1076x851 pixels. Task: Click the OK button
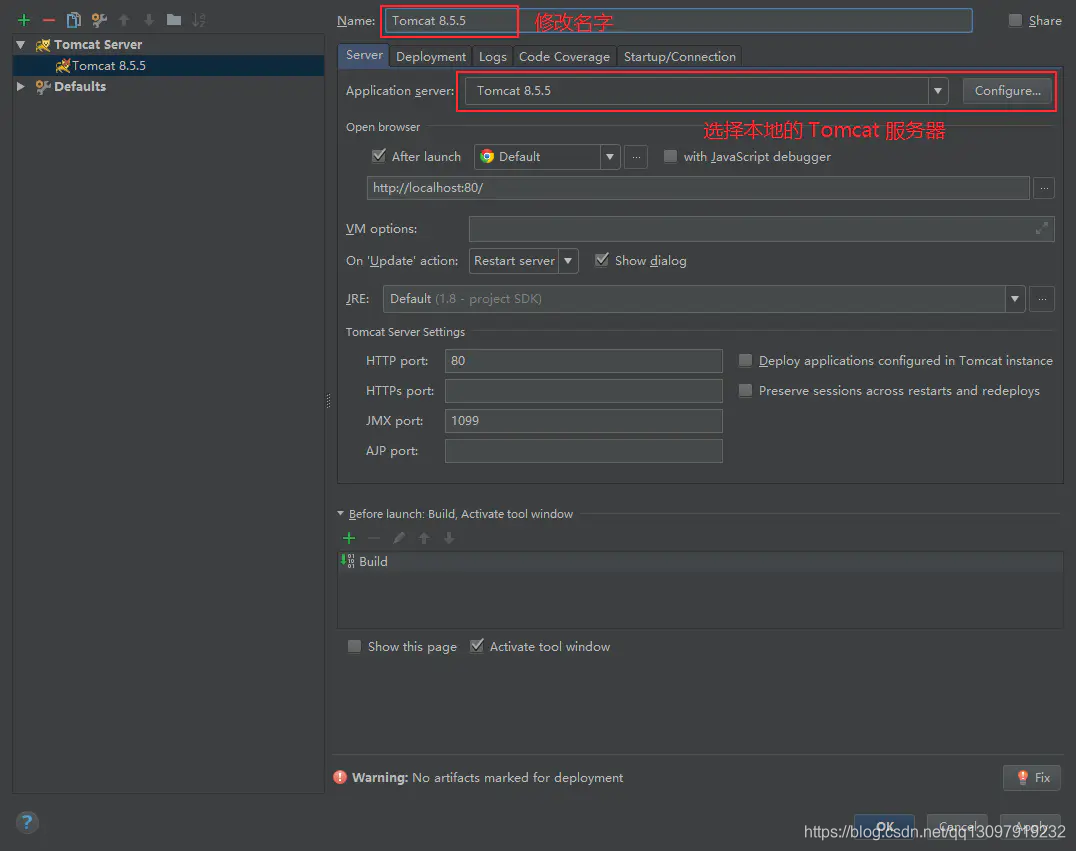click(x=884, y=826)
